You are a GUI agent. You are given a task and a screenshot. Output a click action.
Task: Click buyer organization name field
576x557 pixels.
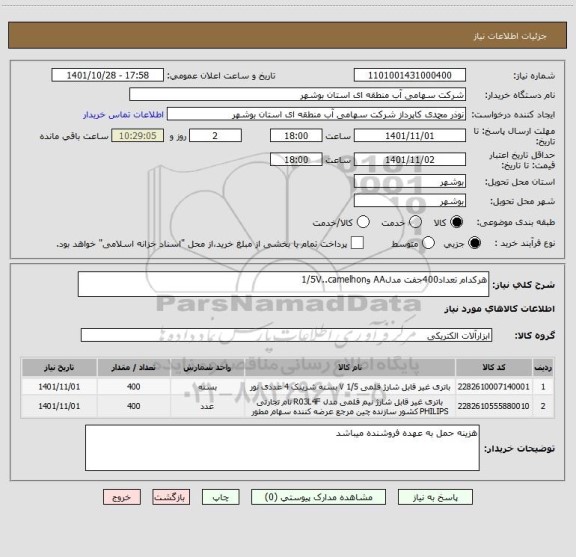point(298,95)
